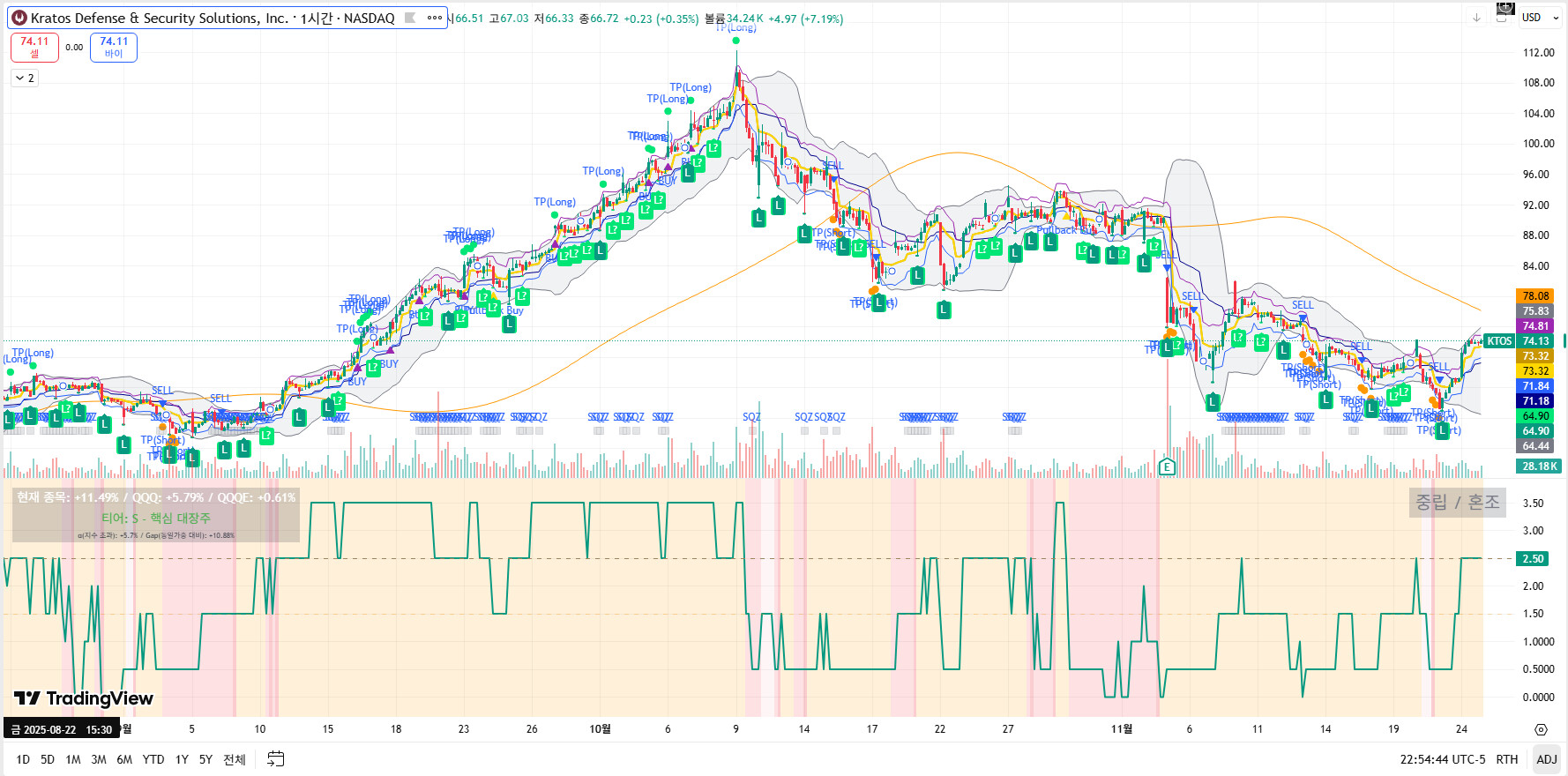Select the YTD time range
Screen dimensions: 1568x776
tap(153, 759)
